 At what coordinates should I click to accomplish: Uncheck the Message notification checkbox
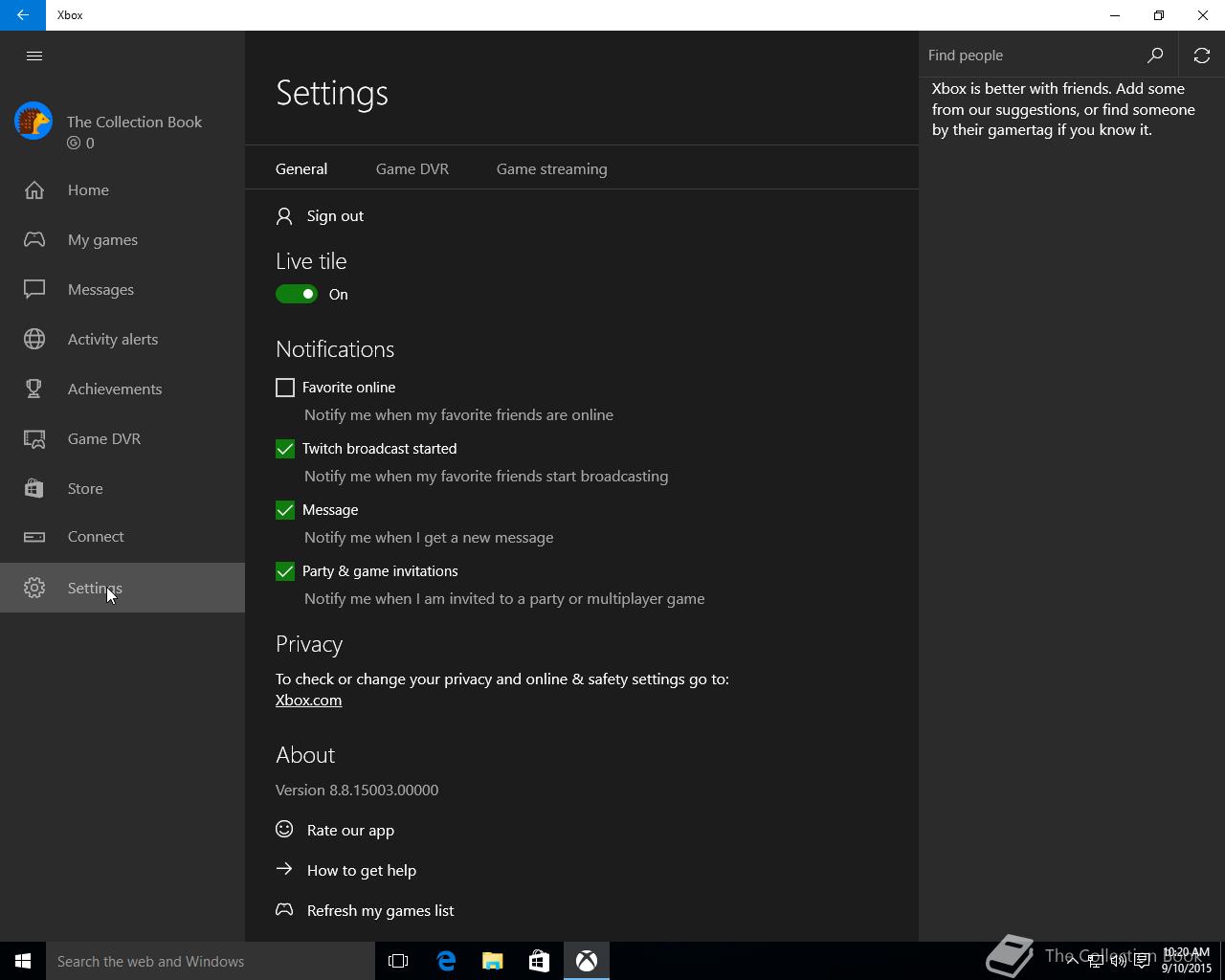coord(285,510)
